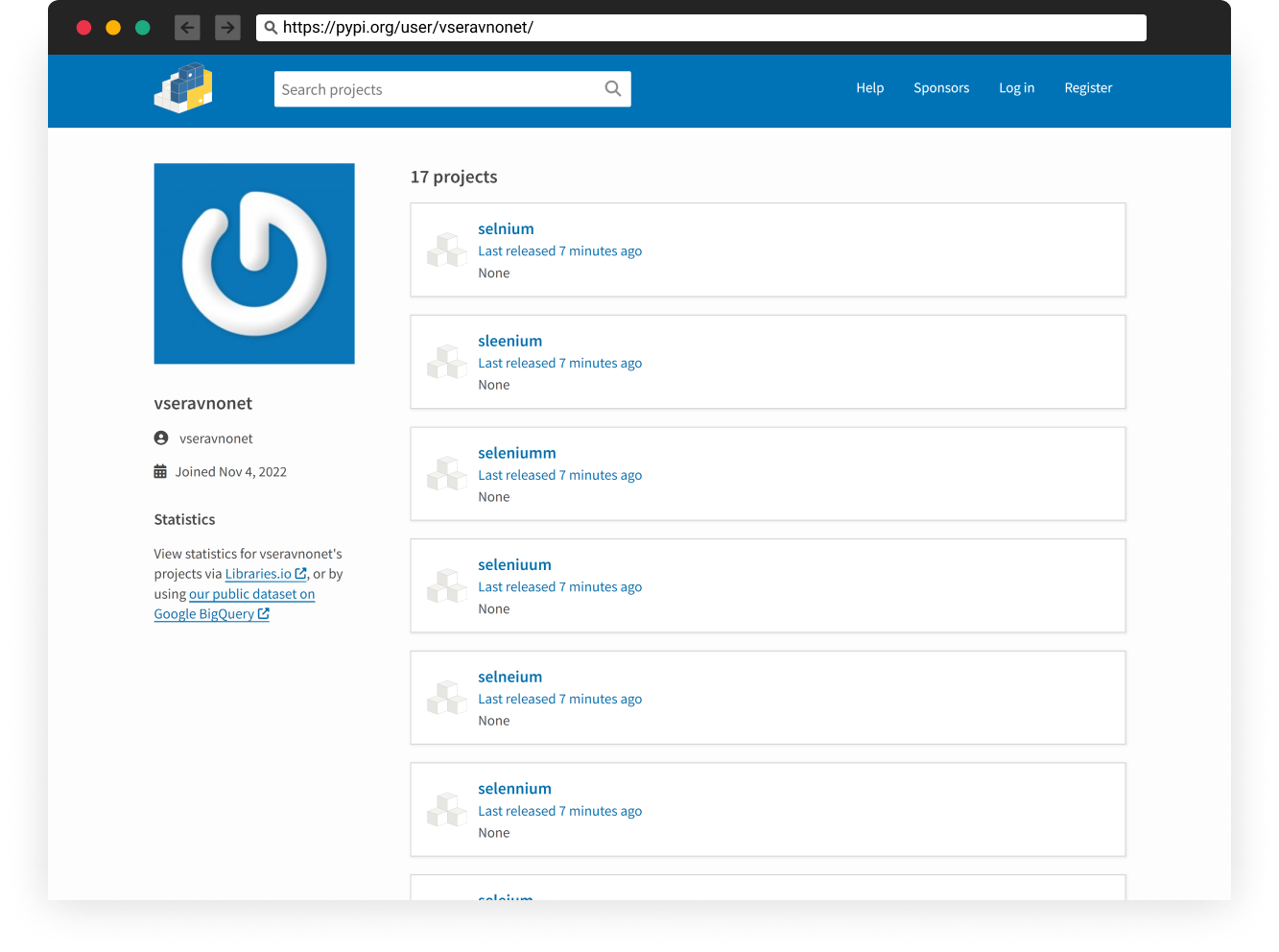Click the seleniuum package cube icon
This screenshot has width=1279, height=952.
447,585
